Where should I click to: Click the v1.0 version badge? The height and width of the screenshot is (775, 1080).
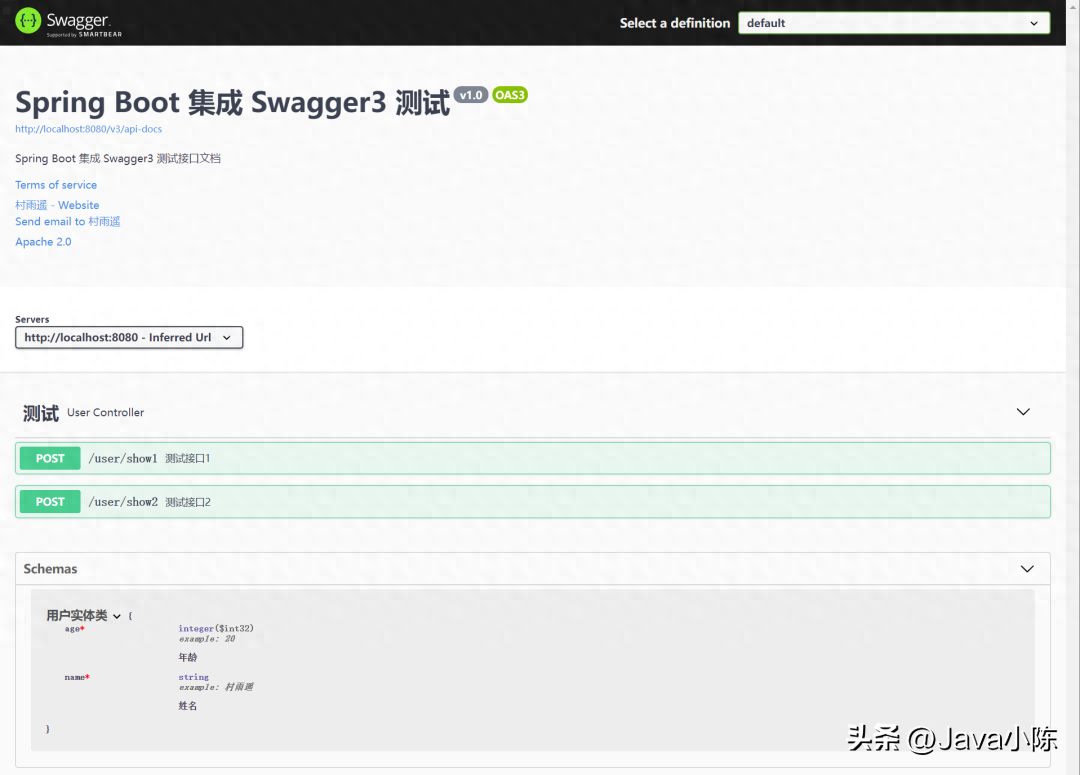point(471,95)
